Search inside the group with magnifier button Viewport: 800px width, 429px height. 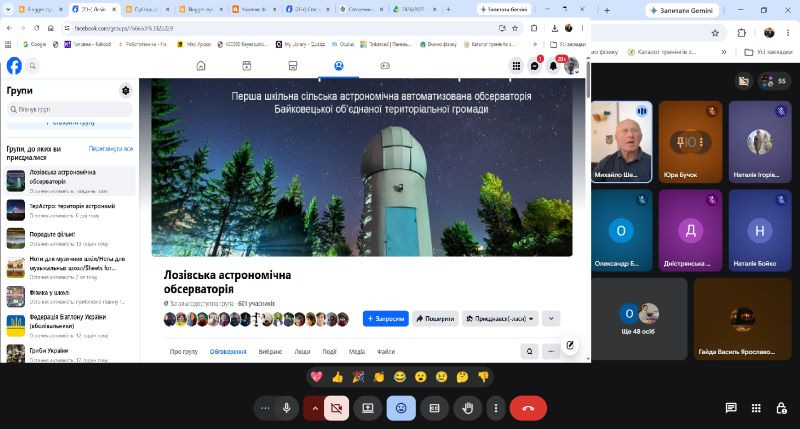click(530, 351)
